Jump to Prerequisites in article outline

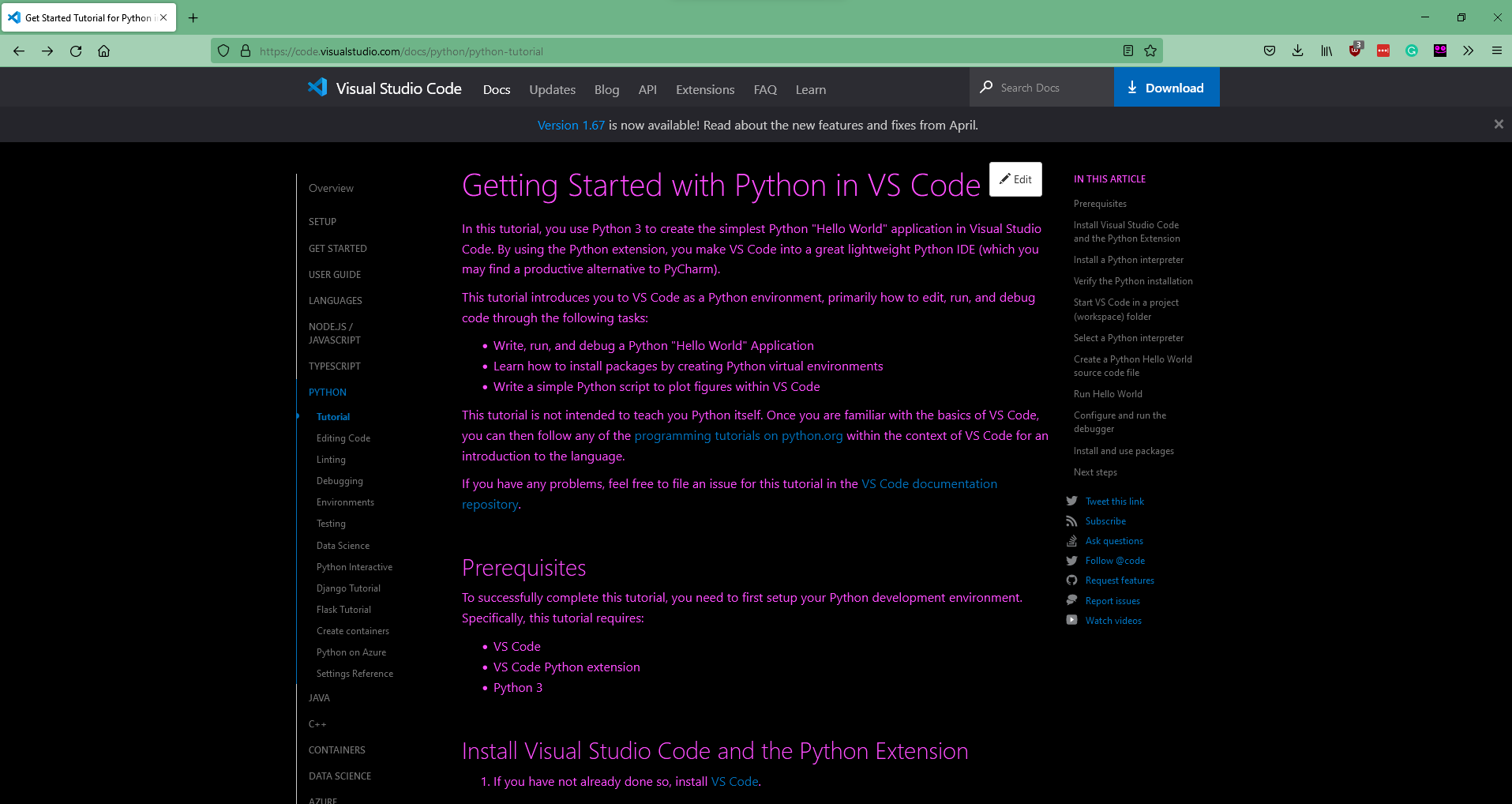pyautogui.click(x=1100, y=203)
